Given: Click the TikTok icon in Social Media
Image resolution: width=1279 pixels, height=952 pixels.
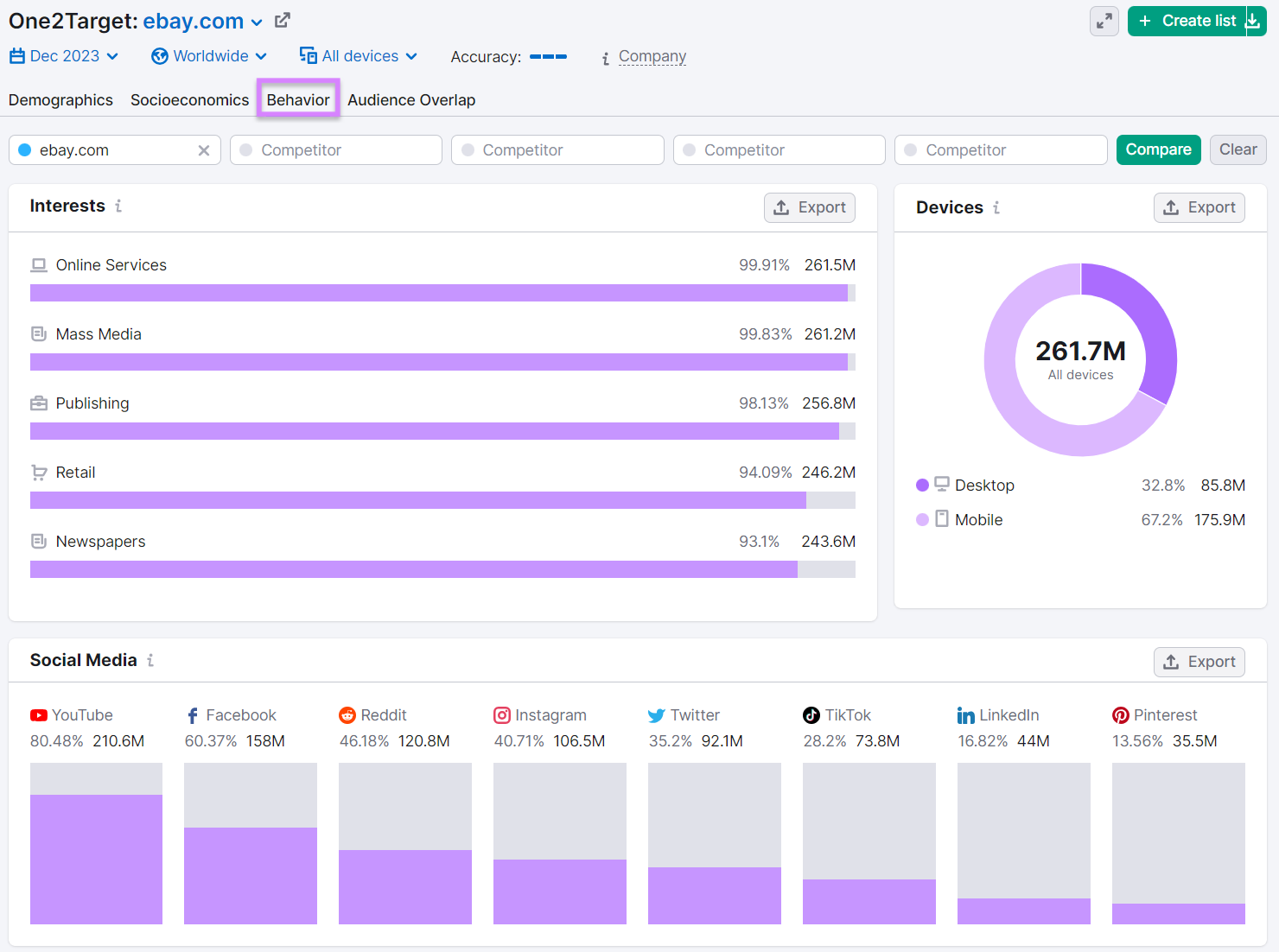Looking at the screenshot, I should coord(811,715).
